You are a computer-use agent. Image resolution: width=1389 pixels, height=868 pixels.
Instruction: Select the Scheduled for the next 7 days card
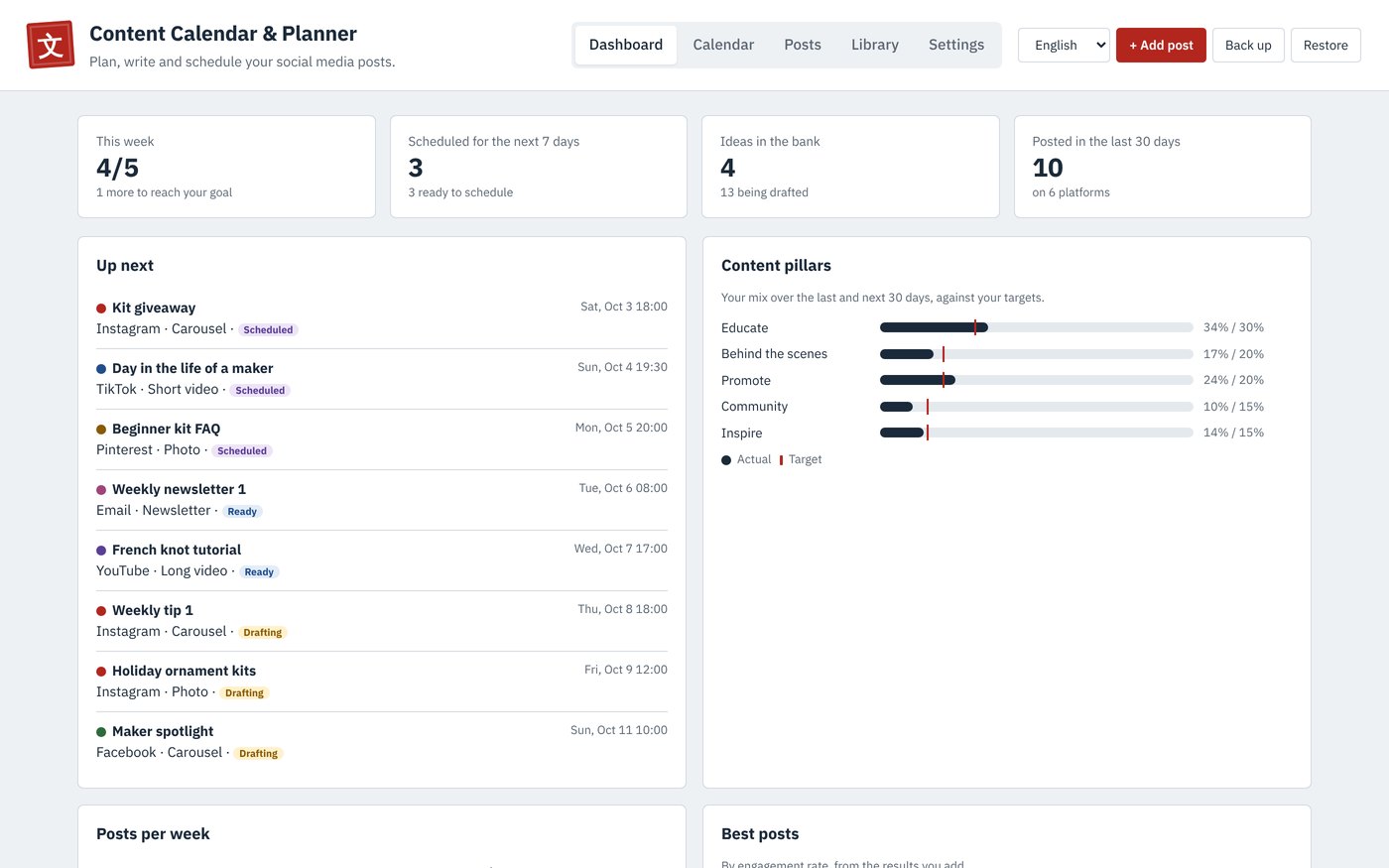pos(539,167)
